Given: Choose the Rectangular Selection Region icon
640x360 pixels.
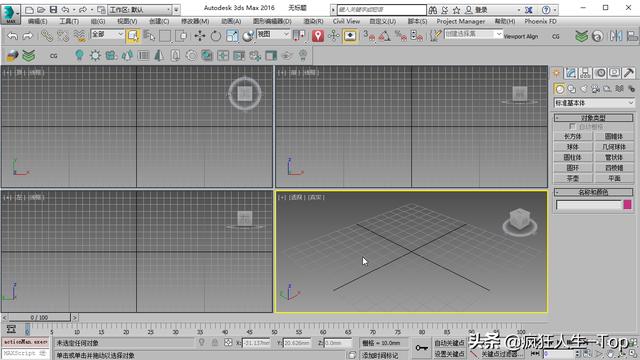Looking at the screenshot, I should click(165, 36).
